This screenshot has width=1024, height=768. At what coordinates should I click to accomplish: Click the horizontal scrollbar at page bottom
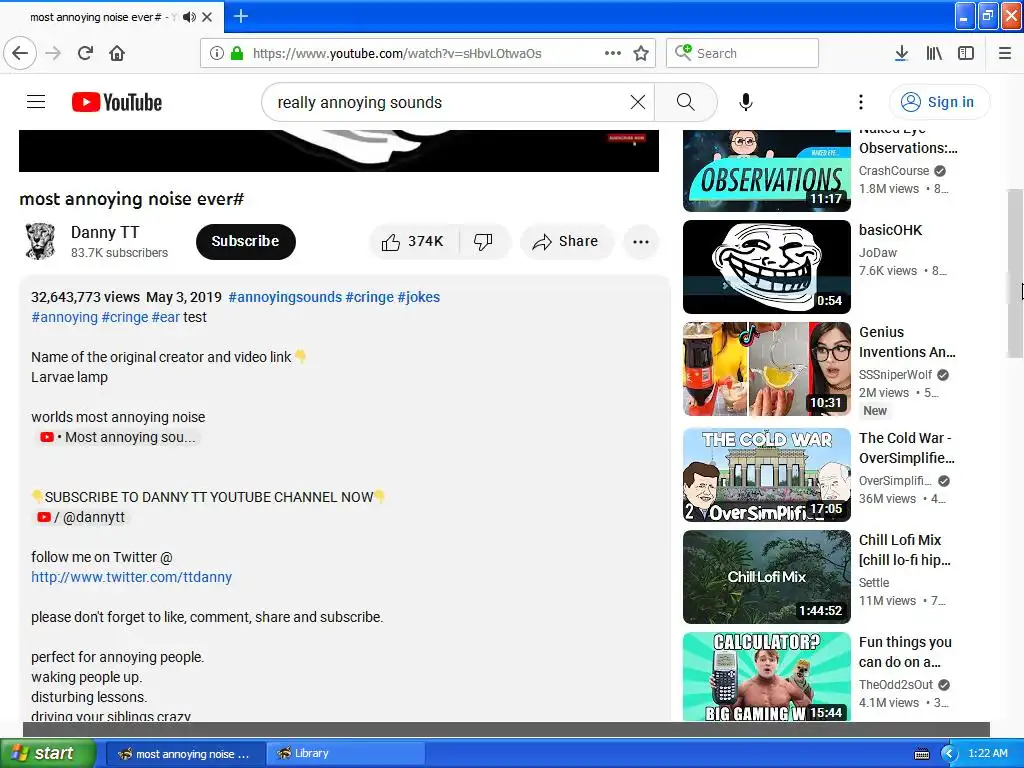pos(506,729)
